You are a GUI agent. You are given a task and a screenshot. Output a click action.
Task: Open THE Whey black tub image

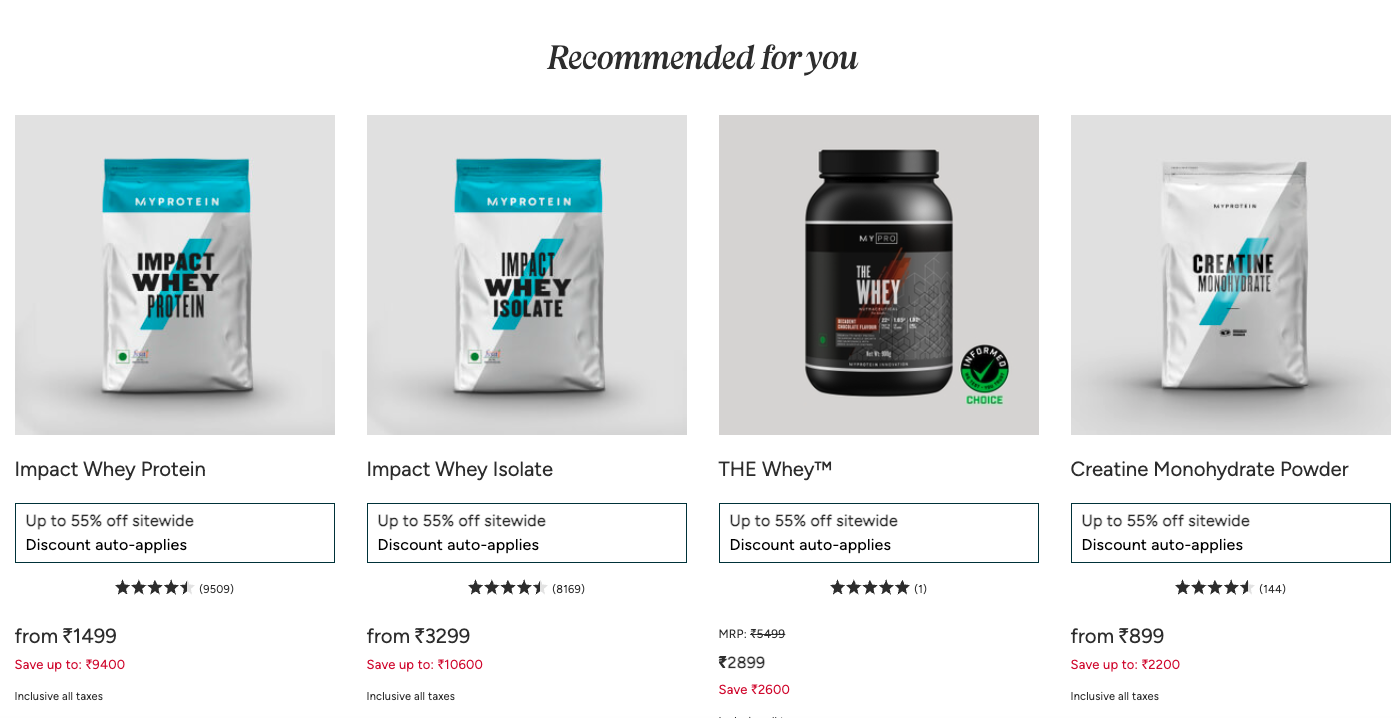click(879, 275)
